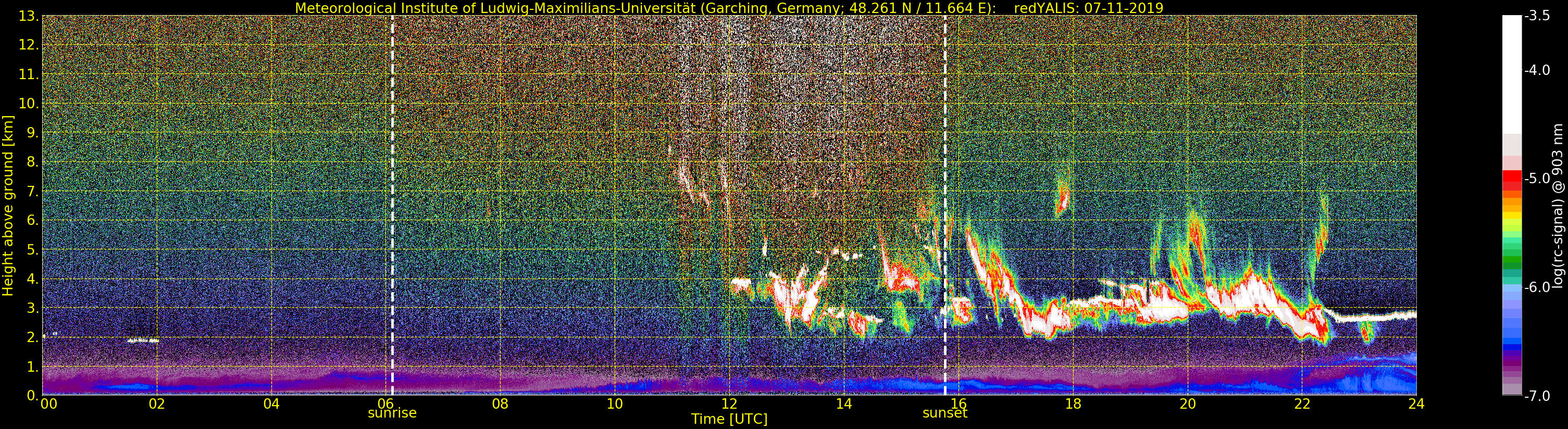Click the colorbar tick label '-4.0'
This screenshot has height=429, width=1568.
1536,71
